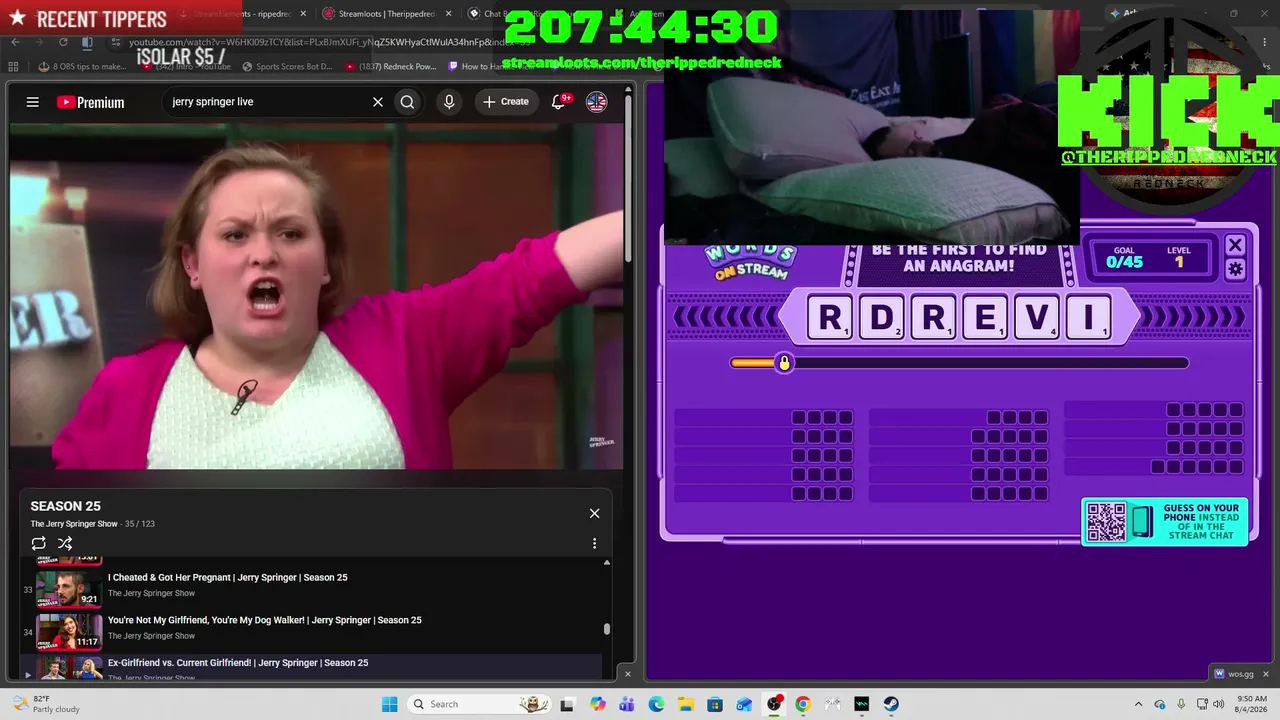Open Microsoft Edge from the taskbar
Viewport: 1280px width, 720px height.
(x=656, y=704)
